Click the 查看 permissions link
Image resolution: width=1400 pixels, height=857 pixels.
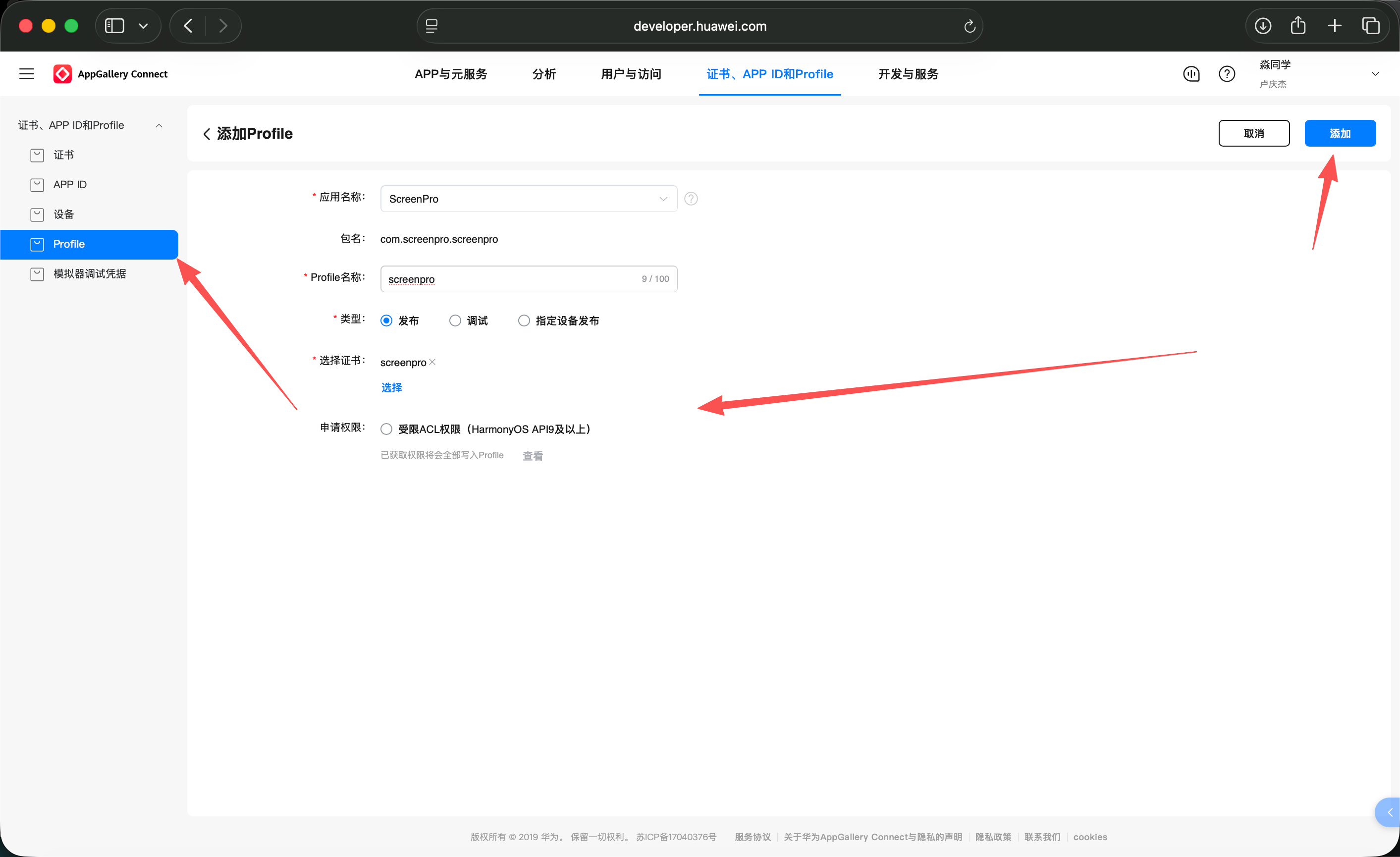pos(533,456)
